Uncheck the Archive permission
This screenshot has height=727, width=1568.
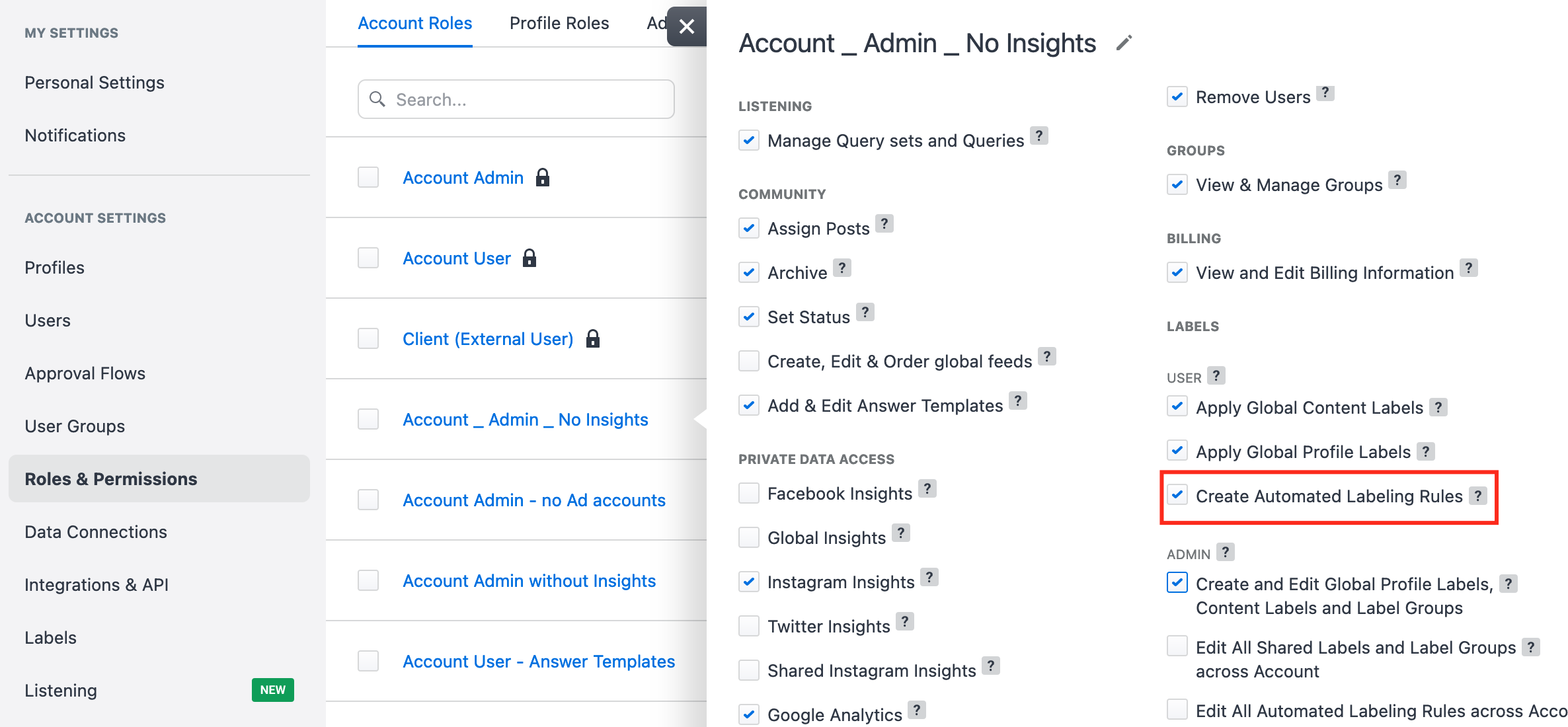[748, 272]
